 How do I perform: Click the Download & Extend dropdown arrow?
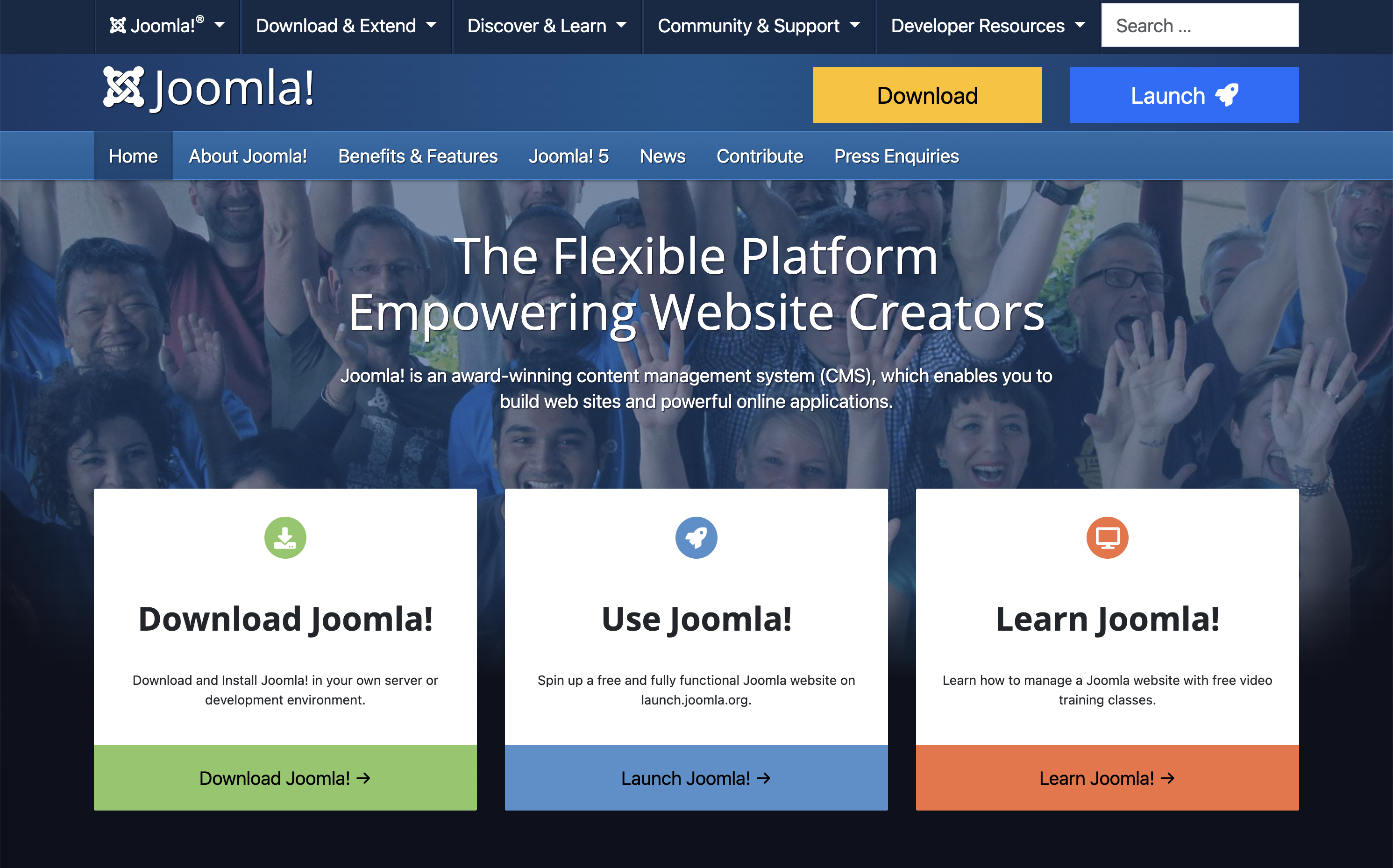point(432,25)
